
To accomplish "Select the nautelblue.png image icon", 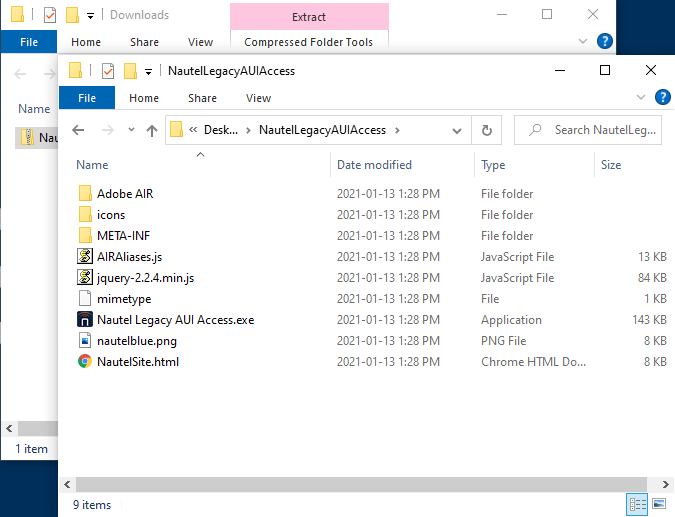I will [x=85, y=341].
